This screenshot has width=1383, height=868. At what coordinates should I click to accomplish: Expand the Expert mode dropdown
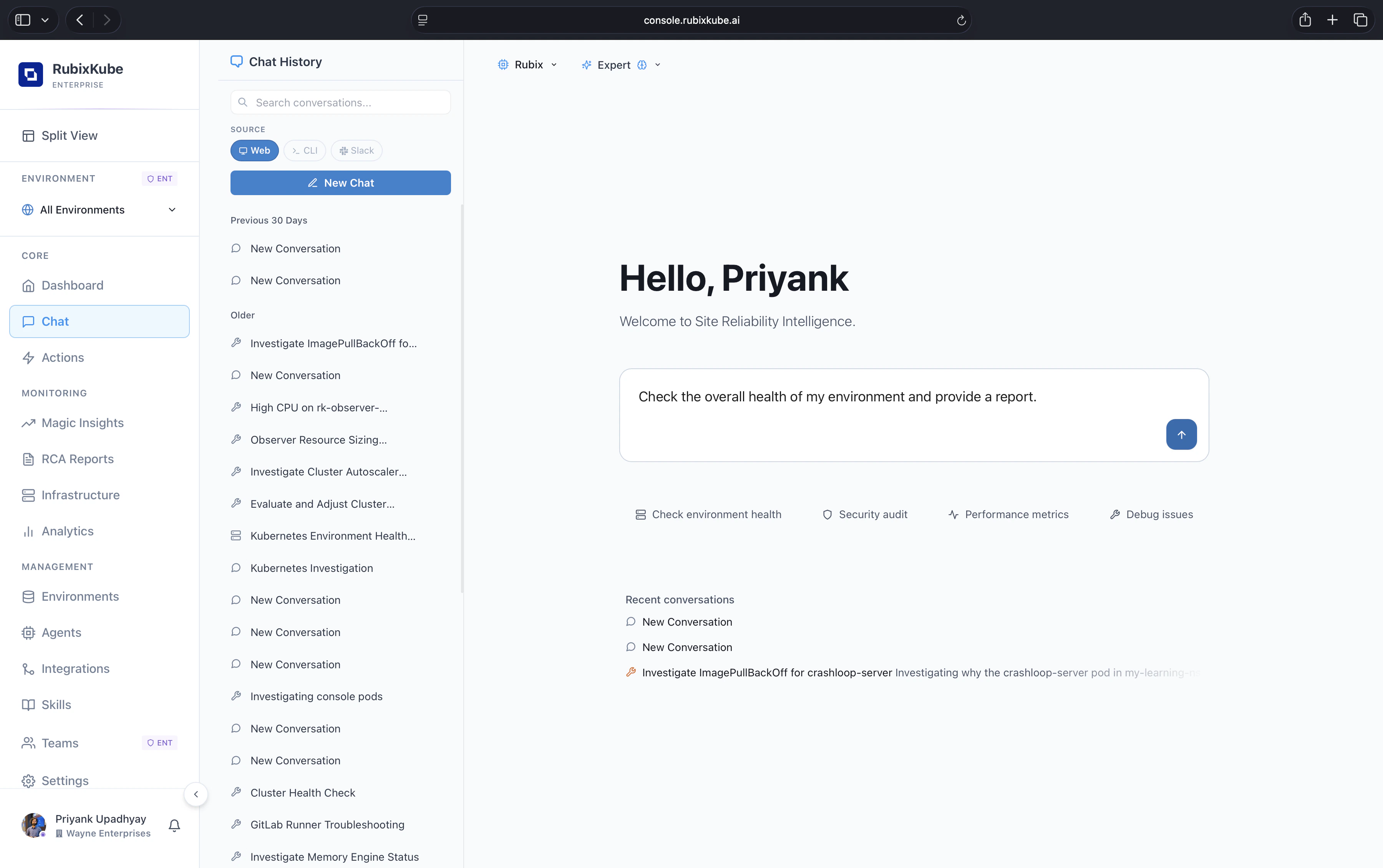coord(620,64)
